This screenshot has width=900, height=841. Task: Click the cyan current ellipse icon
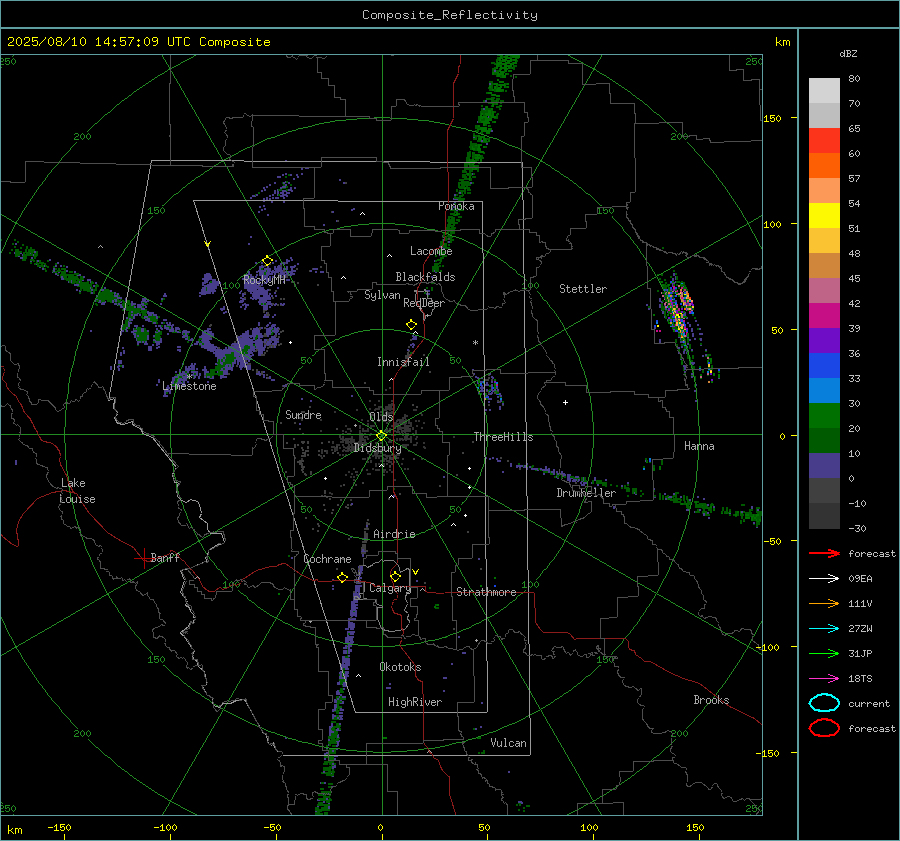click(824, 703)
